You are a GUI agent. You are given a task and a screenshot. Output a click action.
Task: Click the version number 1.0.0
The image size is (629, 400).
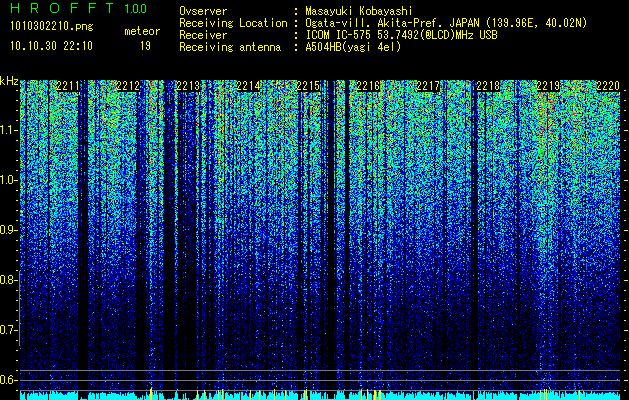pyautogui.click(x=136, y=8)
